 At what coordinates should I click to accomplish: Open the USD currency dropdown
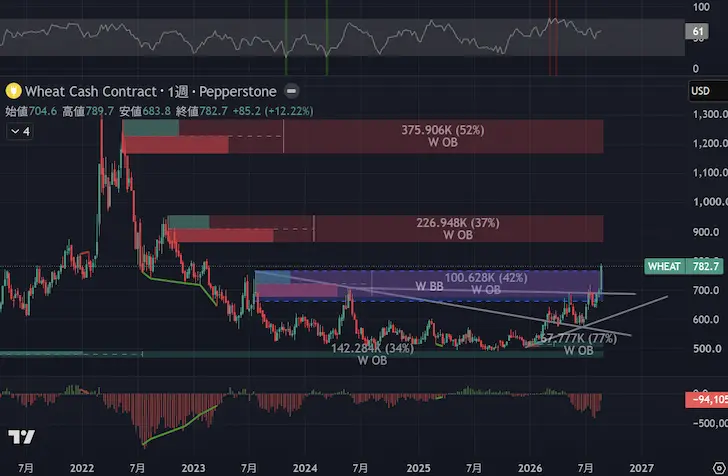click(707, 91)
